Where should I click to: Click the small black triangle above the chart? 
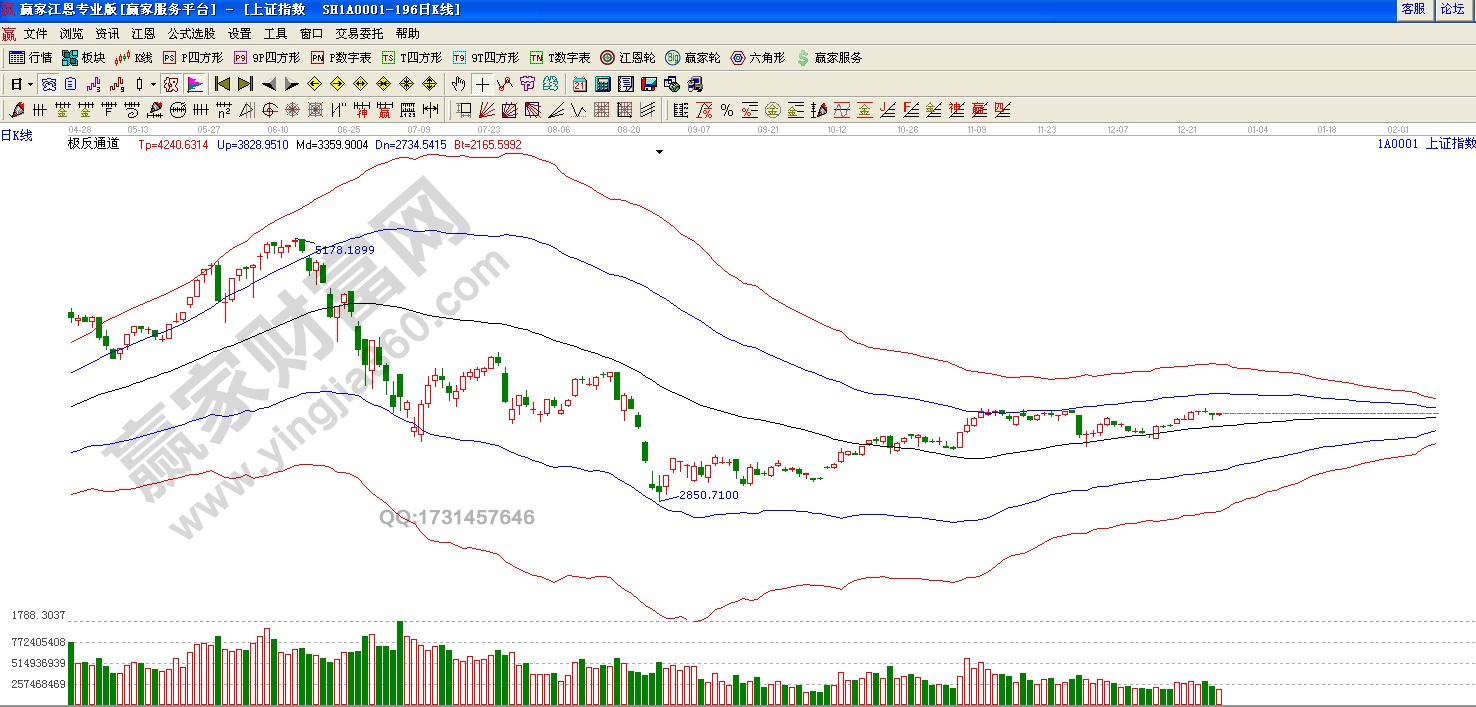pos(659,153)
